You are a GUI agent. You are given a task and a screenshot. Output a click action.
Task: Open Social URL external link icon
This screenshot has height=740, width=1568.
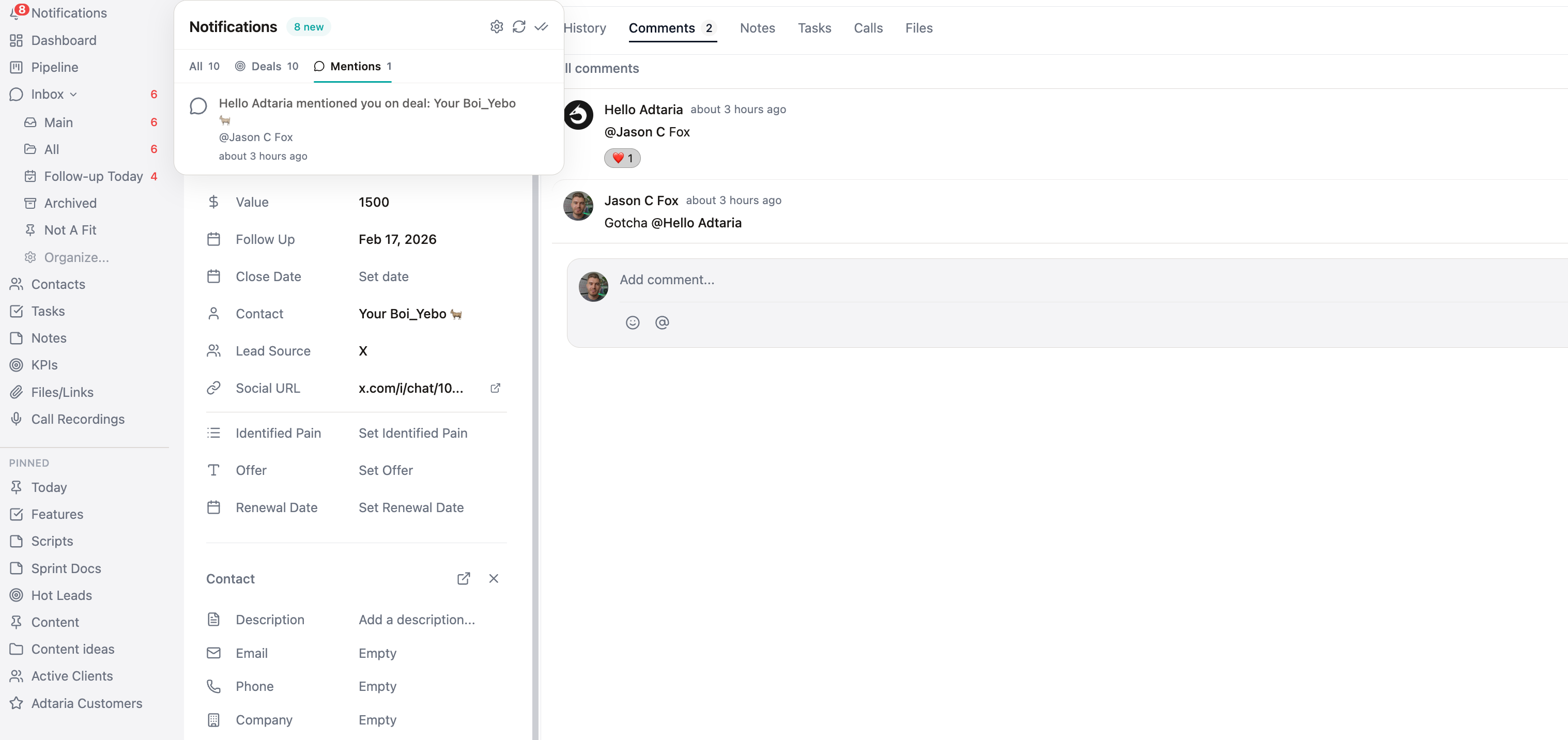[495, 388]
